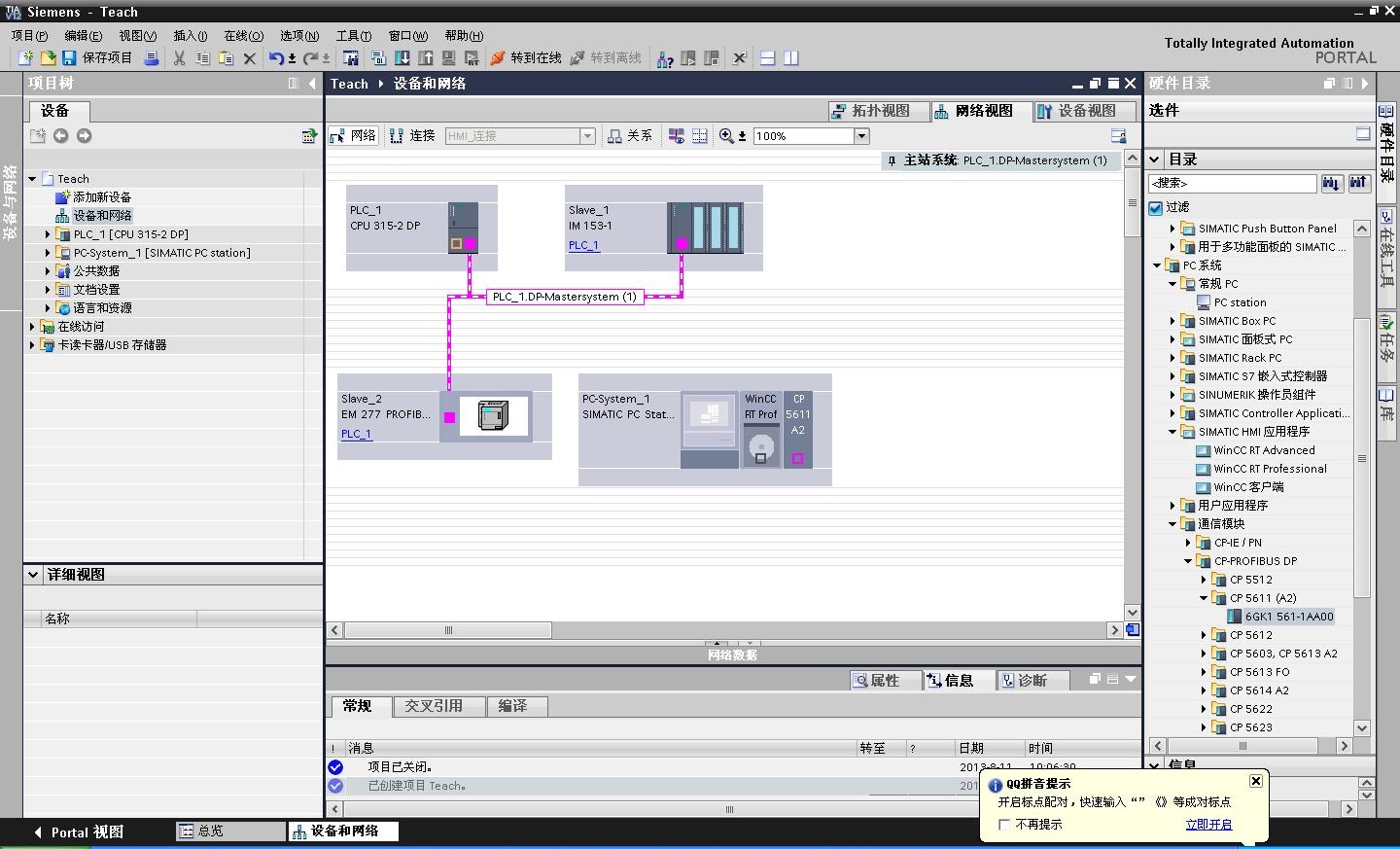The width and height of the screenshot is (1400, 849).
Task: Select the WinCC RT Prof module in PC-System_1
Action: (x=761, y=429)
